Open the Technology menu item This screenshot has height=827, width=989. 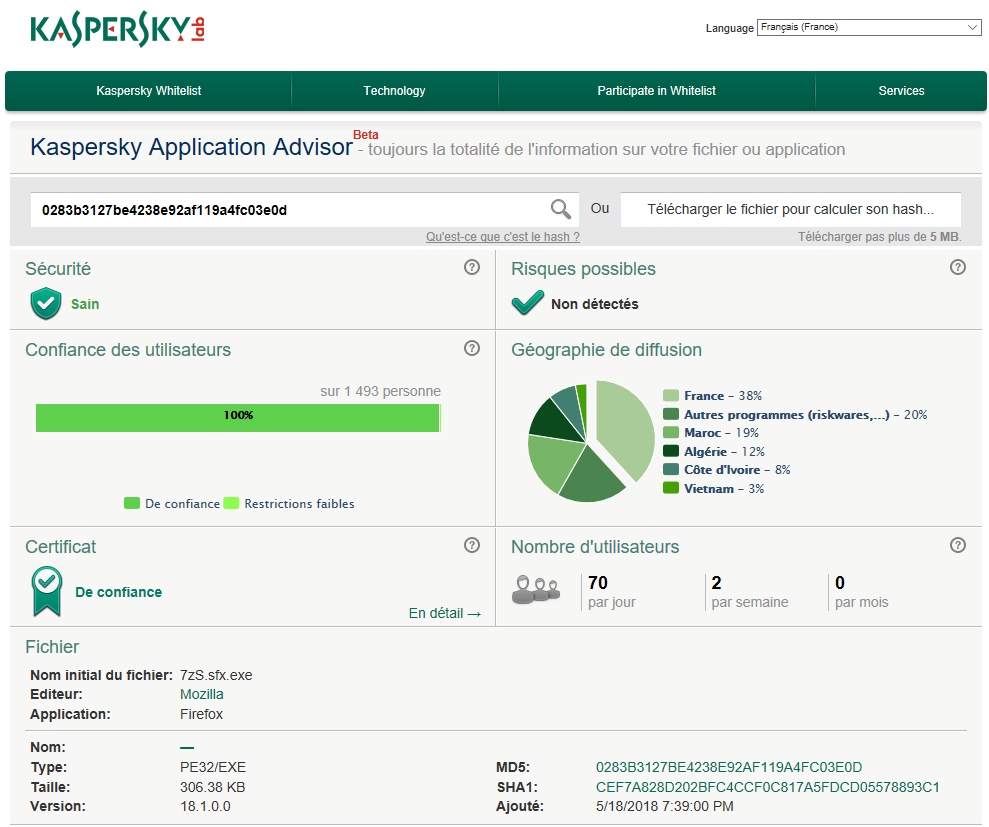[394, 91]
